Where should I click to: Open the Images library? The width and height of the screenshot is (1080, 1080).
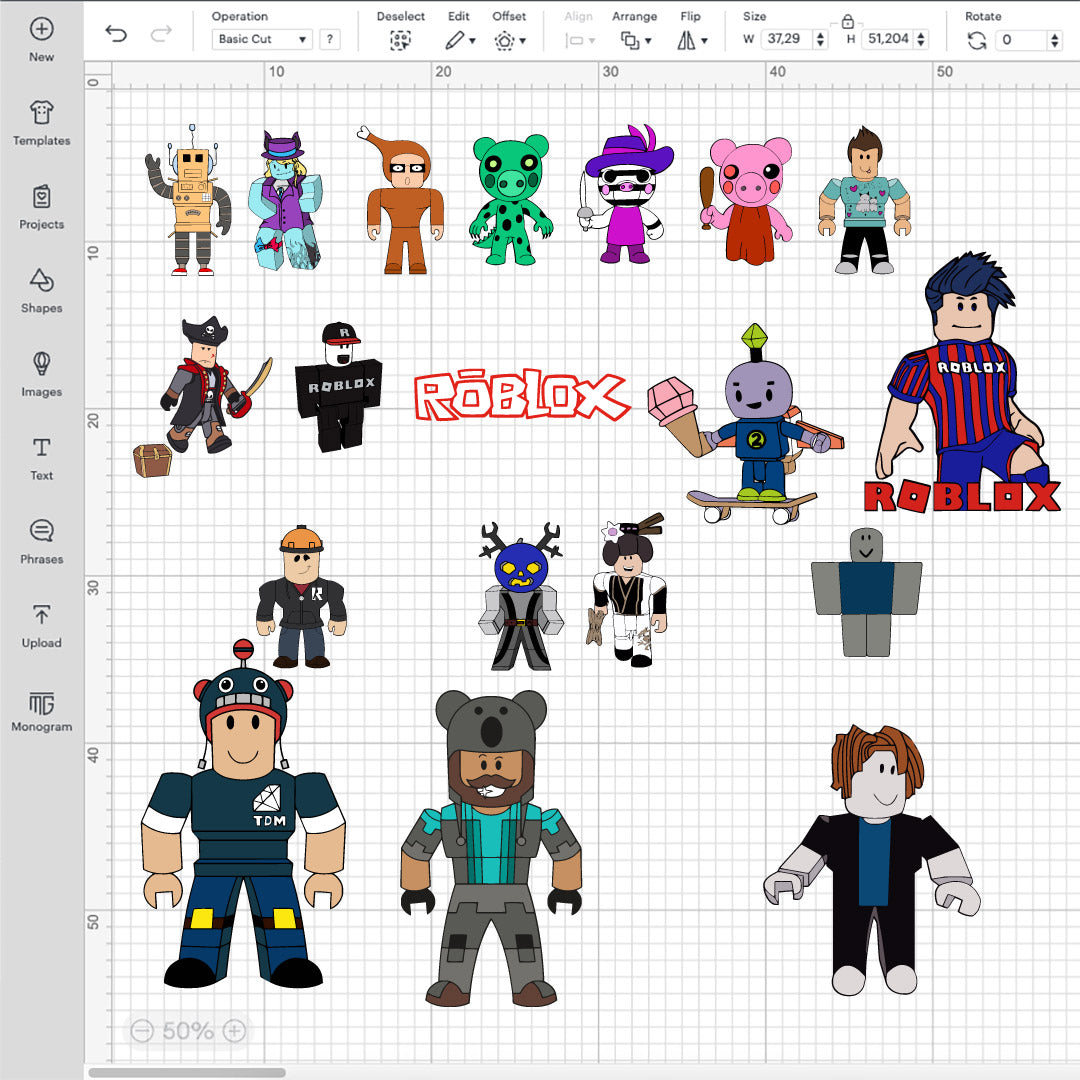click(x=41, y=374)
